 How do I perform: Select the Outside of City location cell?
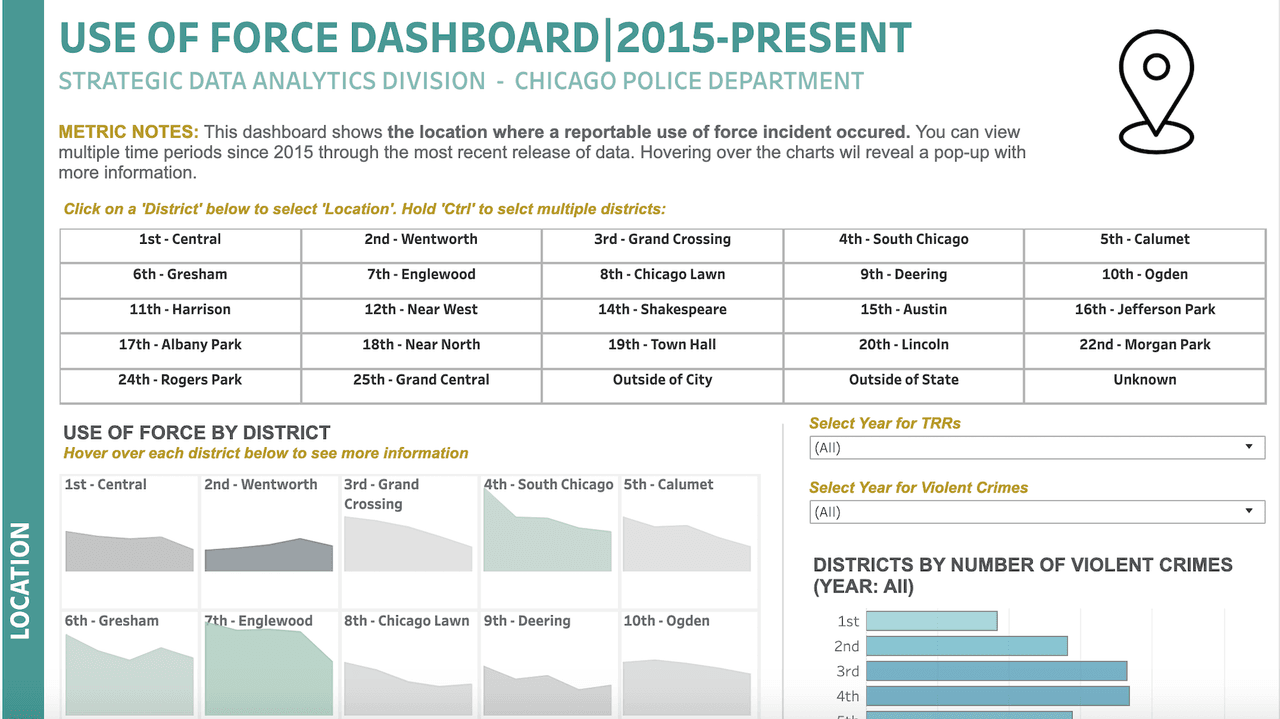coord(662,380)
